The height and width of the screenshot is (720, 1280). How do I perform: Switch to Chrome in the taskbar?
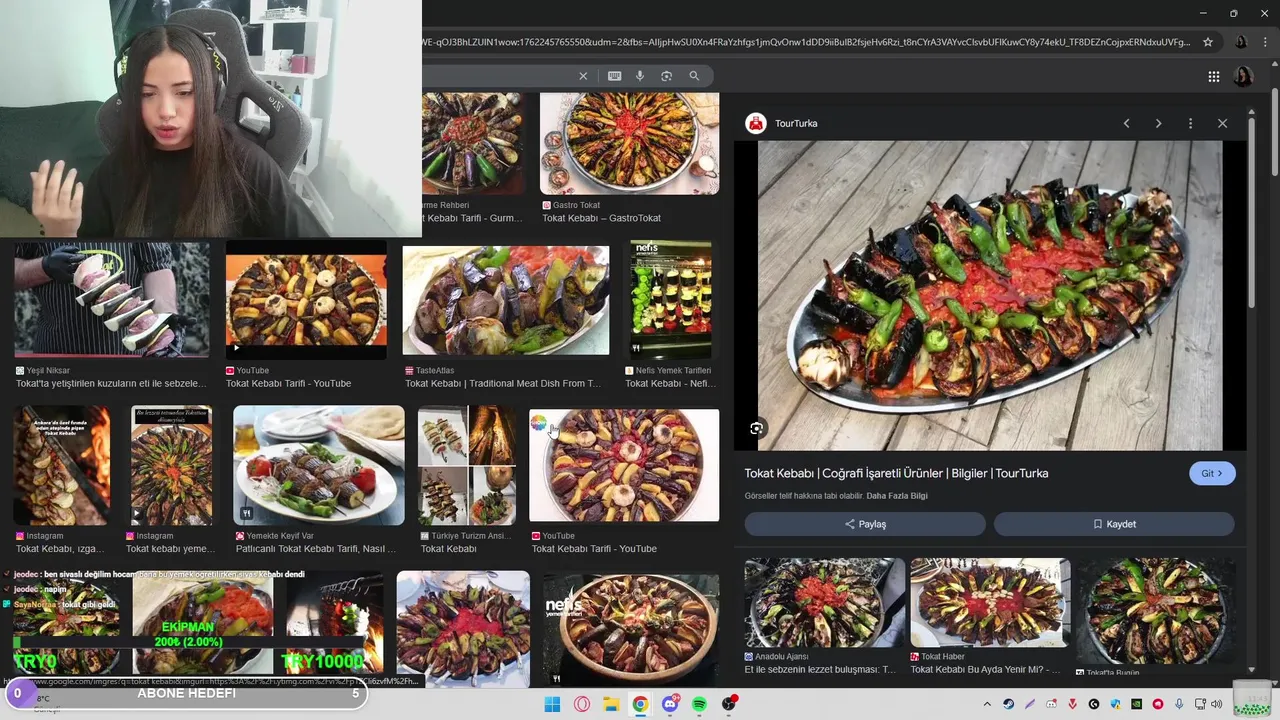pyautogui.click(x=640, y=704)
